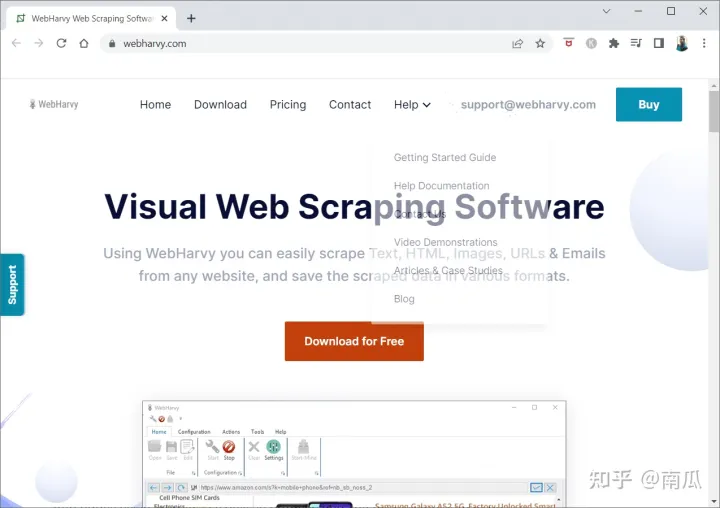Open the Contact nav link
Viewport: 720px width, 508px height.
350,105
